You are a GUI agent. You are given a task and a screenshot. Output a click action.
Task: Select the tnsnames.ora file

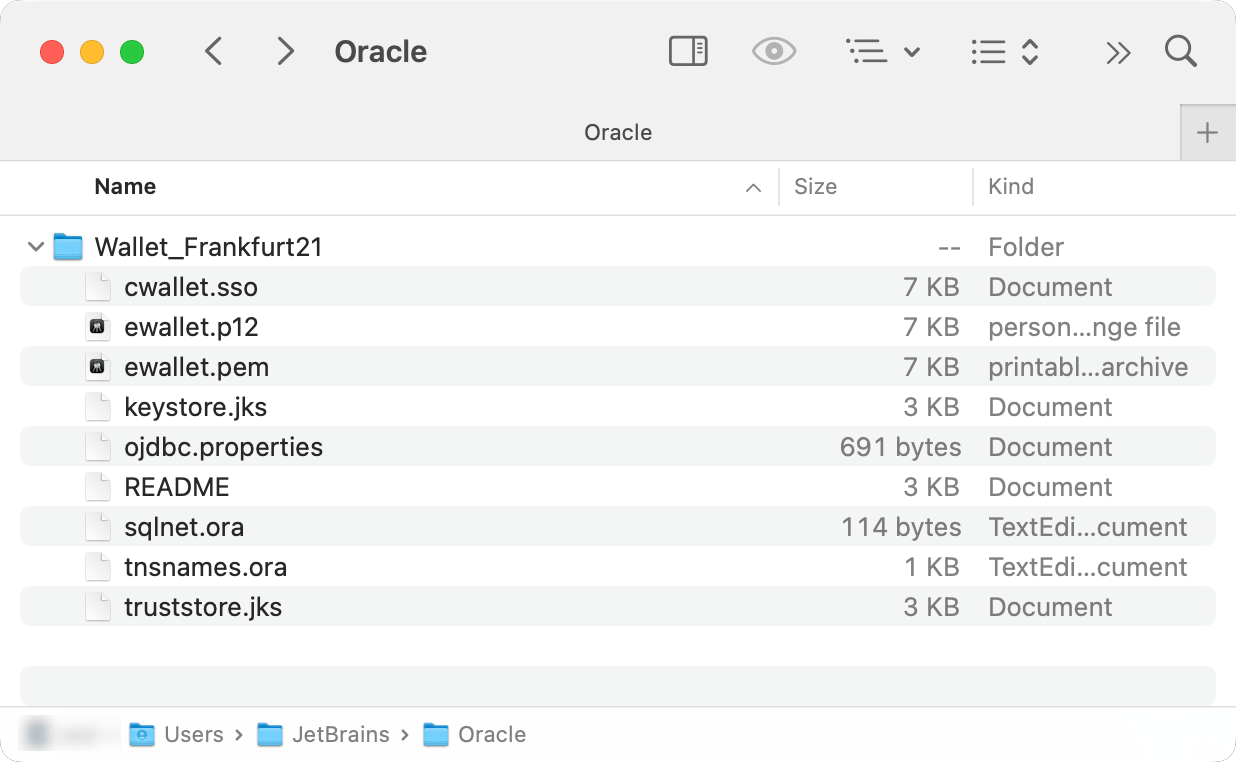pos(205,567)
